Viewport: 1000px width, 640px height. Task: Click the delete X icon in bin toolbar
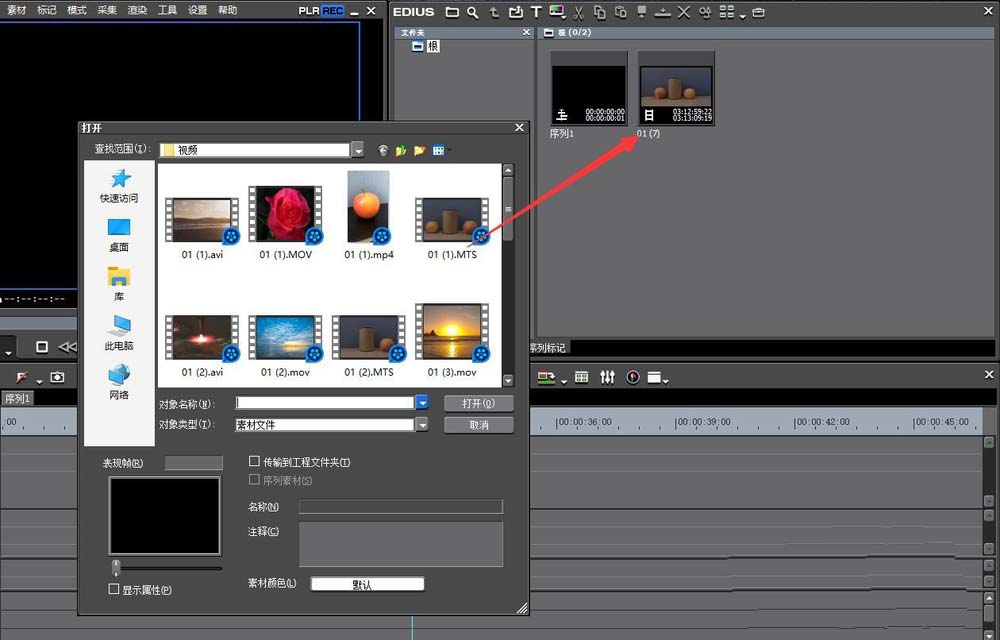click(x=684, y=13)
